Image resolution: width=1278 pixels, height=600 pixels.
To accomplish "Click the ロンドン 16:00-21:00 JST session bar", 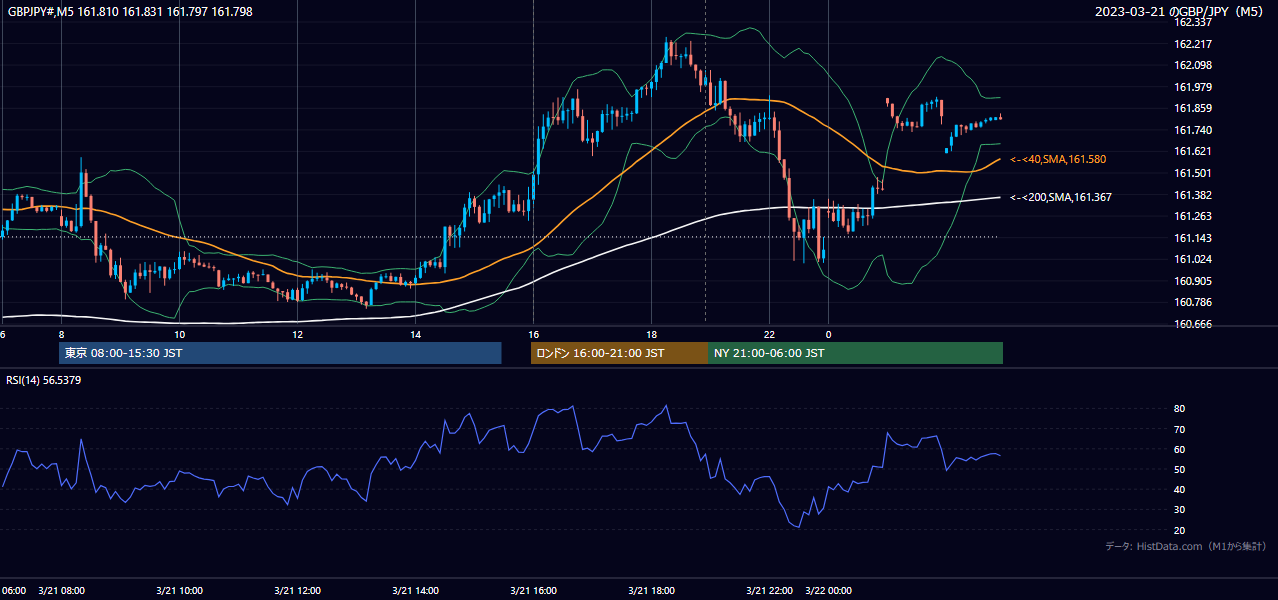I will pos(619,353).
